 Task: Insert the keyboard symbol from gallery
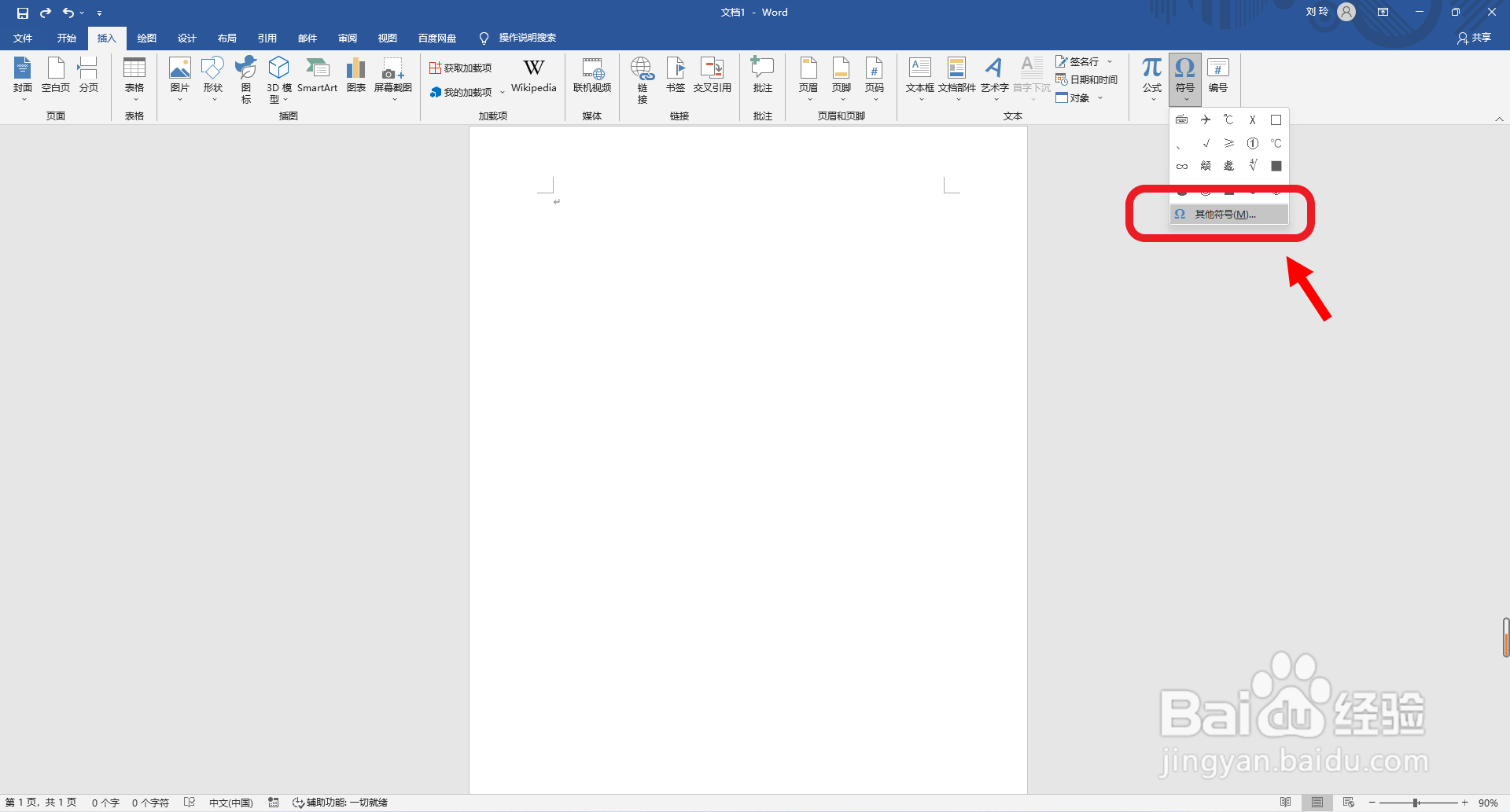(1182, 120)
